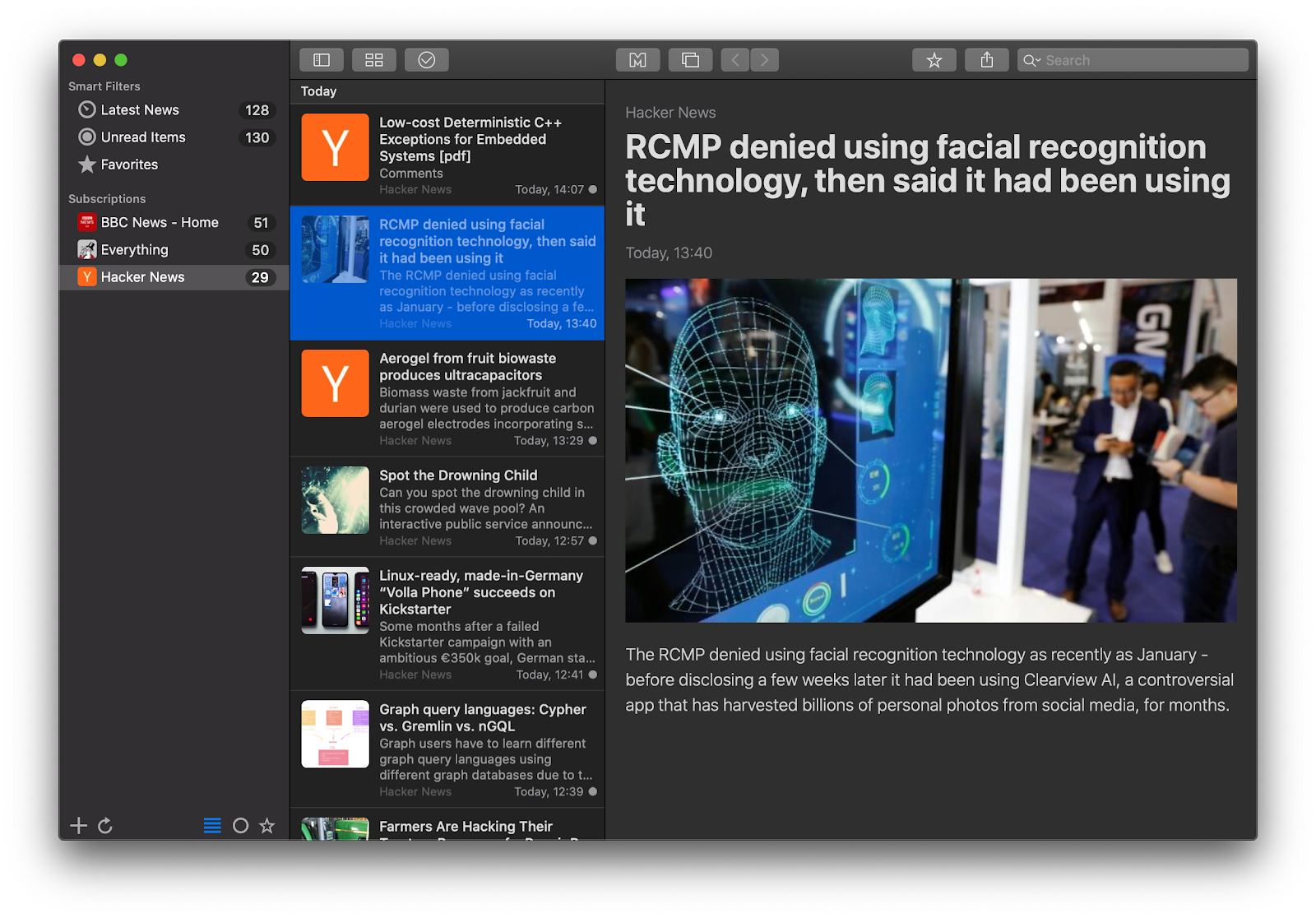Open the Unread Items smart filter
The height and width of the screenshot is (918, 1316).
tap(141, 137)
